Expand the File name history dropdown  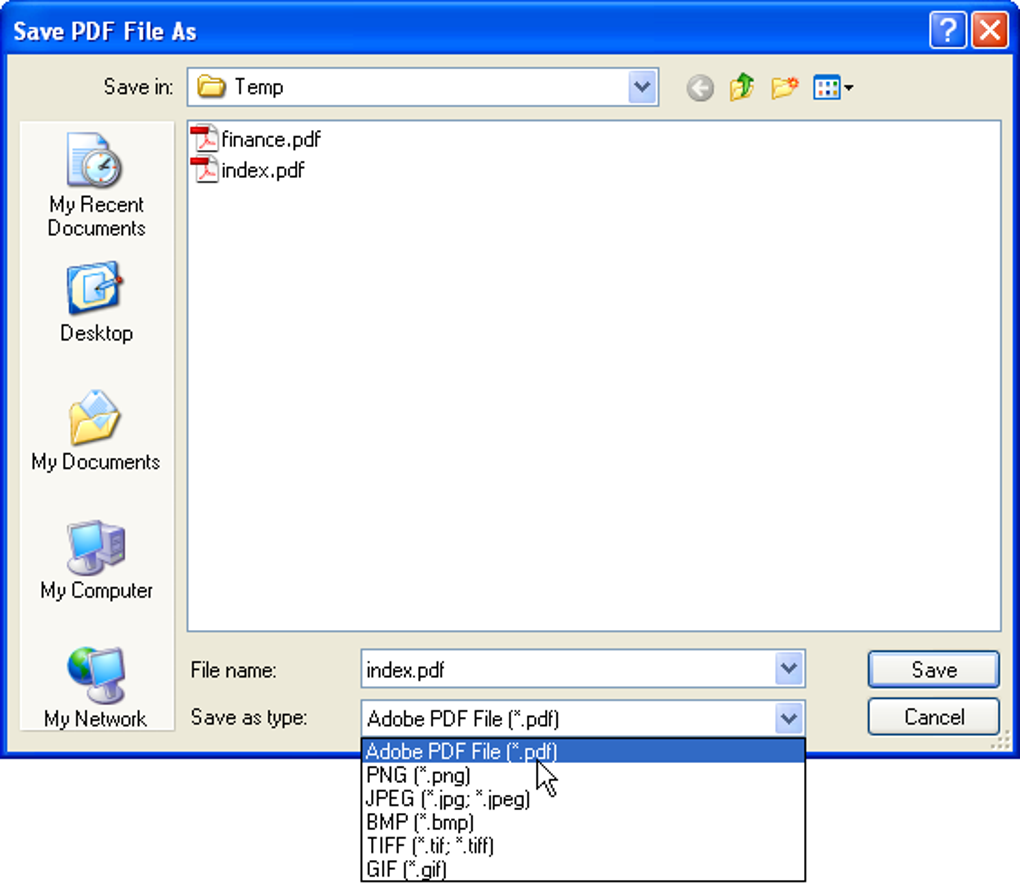coord(788,668)
